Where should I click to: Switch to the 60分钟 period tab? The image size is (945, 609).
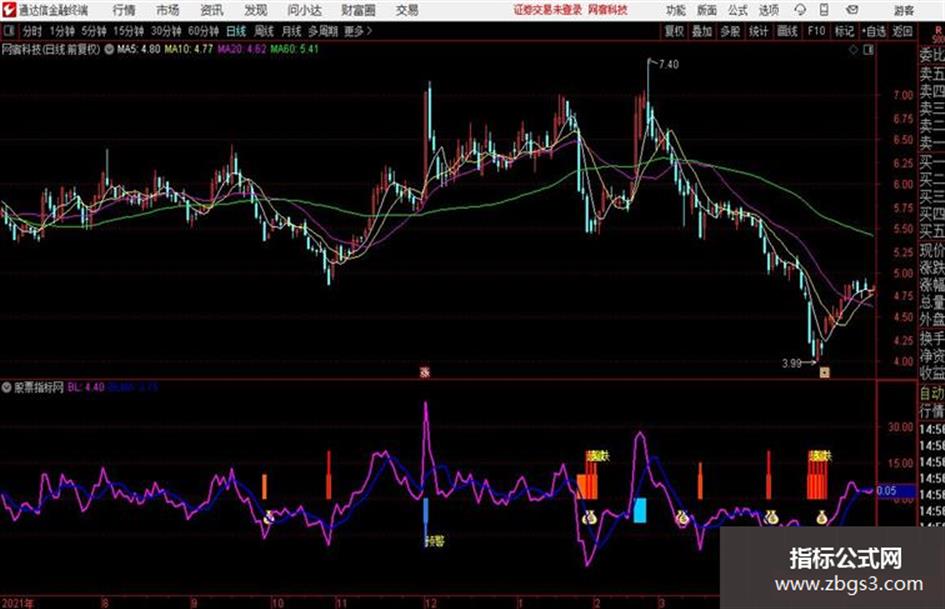coord(203,31)
